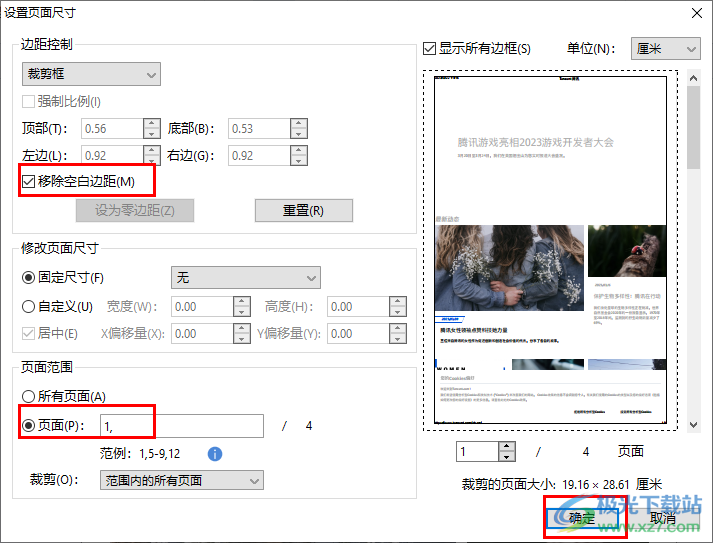Select the 自定义 radio button

(28, 307)
